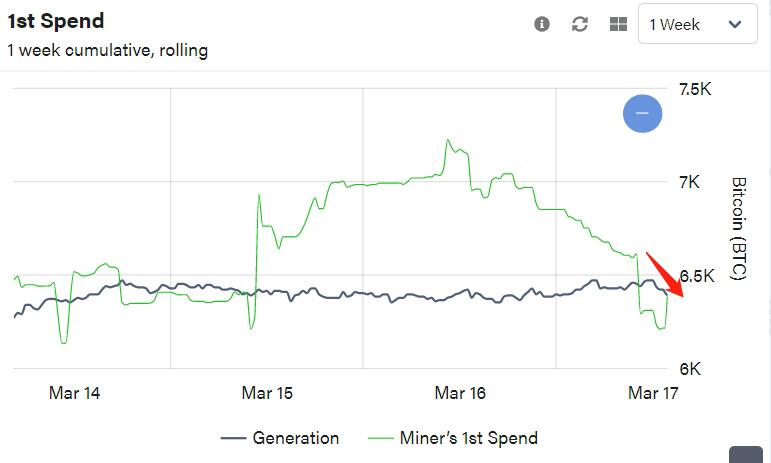Viewport: 771px width, 463px height.
Task: Click the Bitcoin (BTC) axis title
Action: pyautogui.click(x=739, y=229)
